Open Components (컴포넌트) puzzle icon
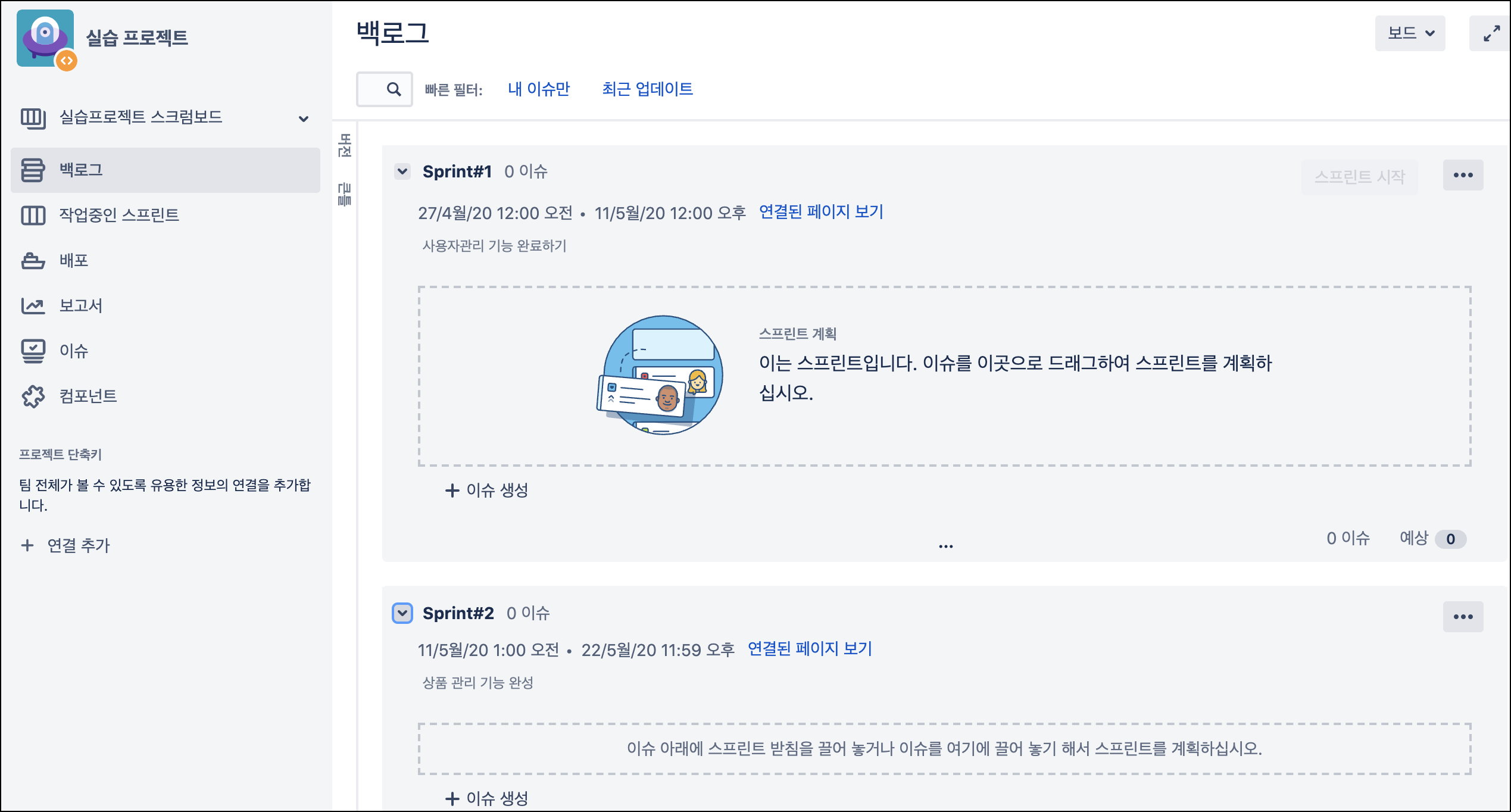1511x812 pixels. (x=33, y=396)
